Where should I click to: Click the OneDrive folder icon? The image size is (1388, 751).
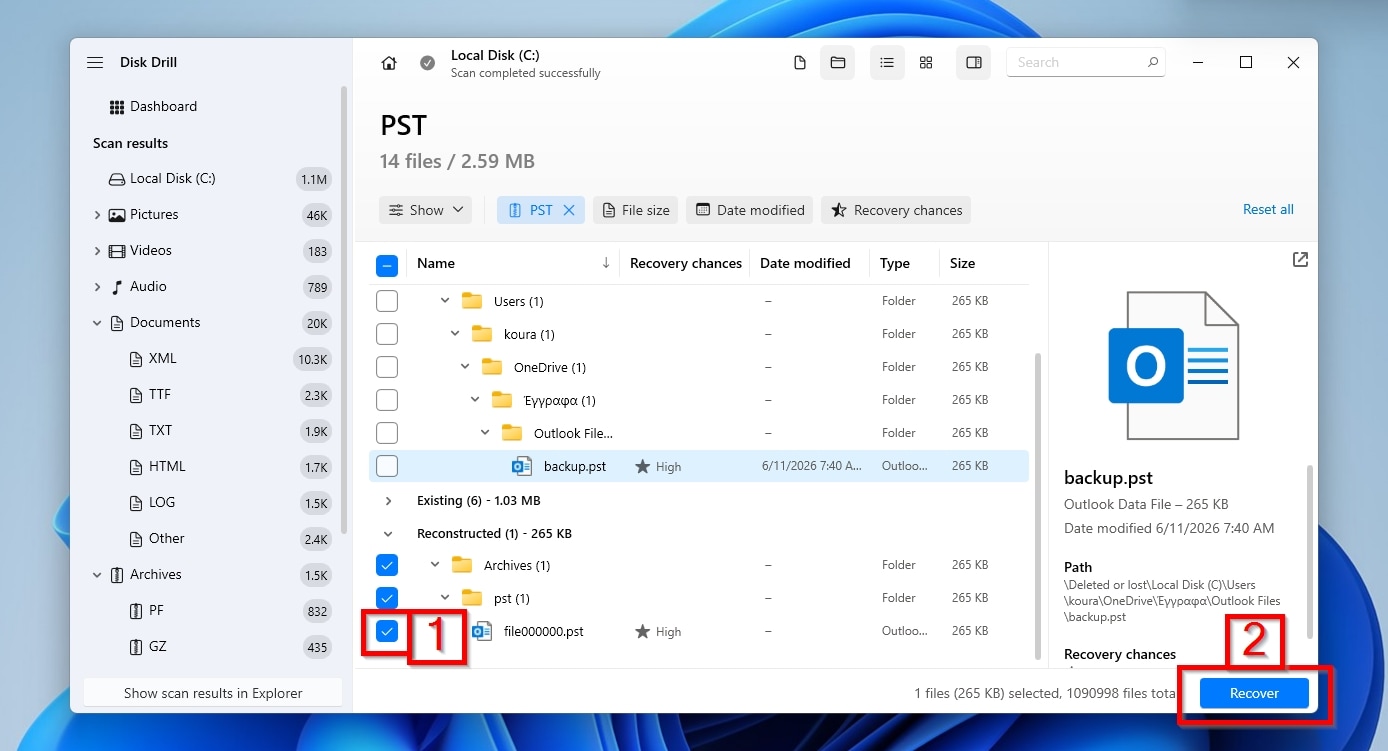pyautogui.click(x=492, y=367)
